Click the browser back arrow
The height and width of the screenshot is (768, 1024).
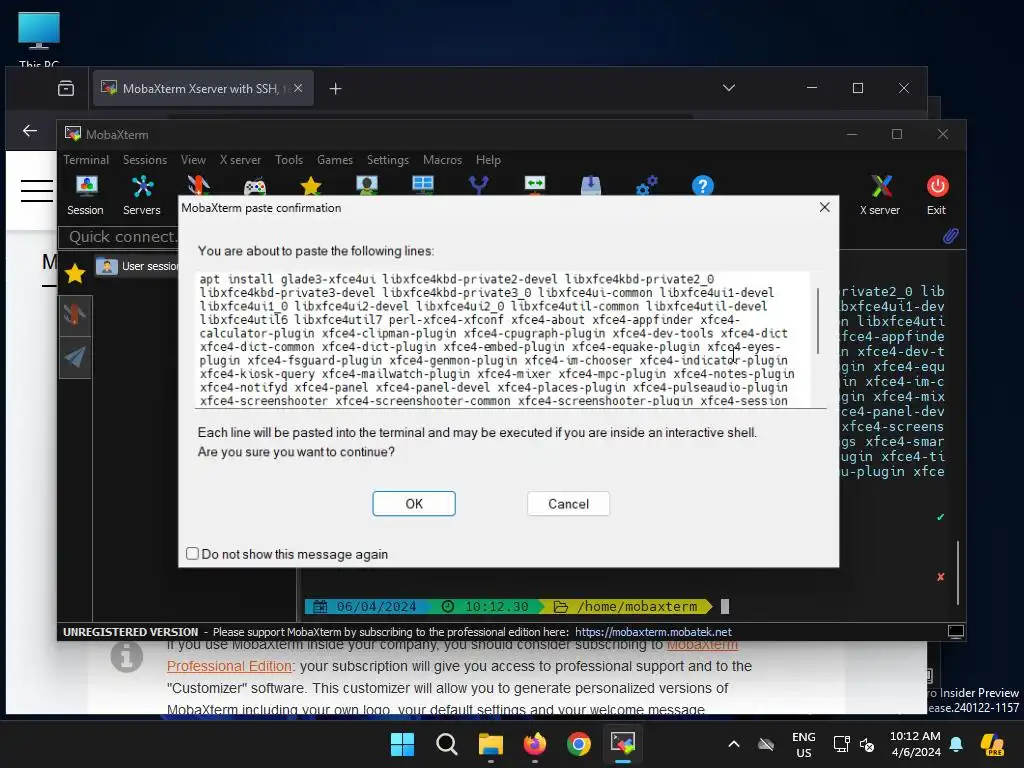pyautogui.click(x=30, y=131)
